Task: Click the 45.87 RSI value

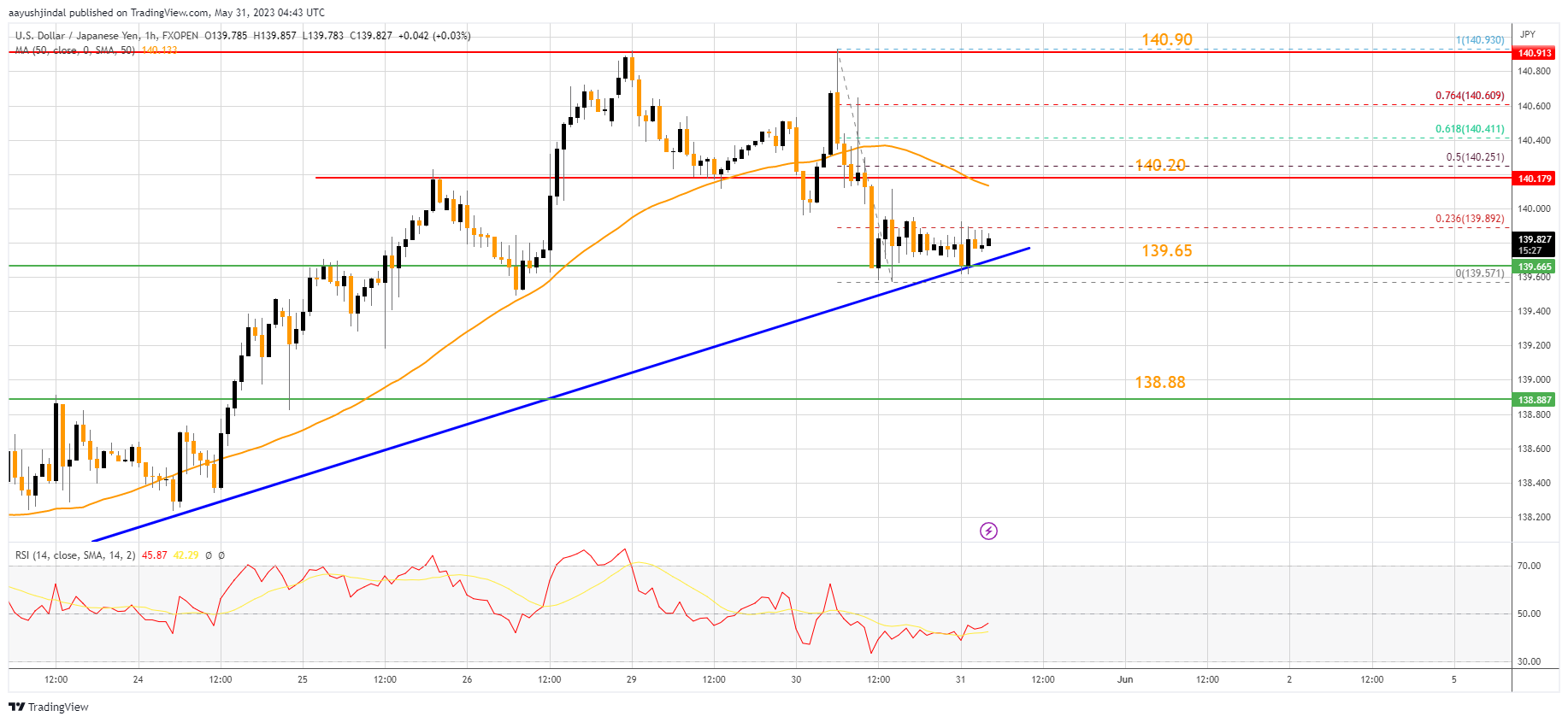Action: pos(154,555)
